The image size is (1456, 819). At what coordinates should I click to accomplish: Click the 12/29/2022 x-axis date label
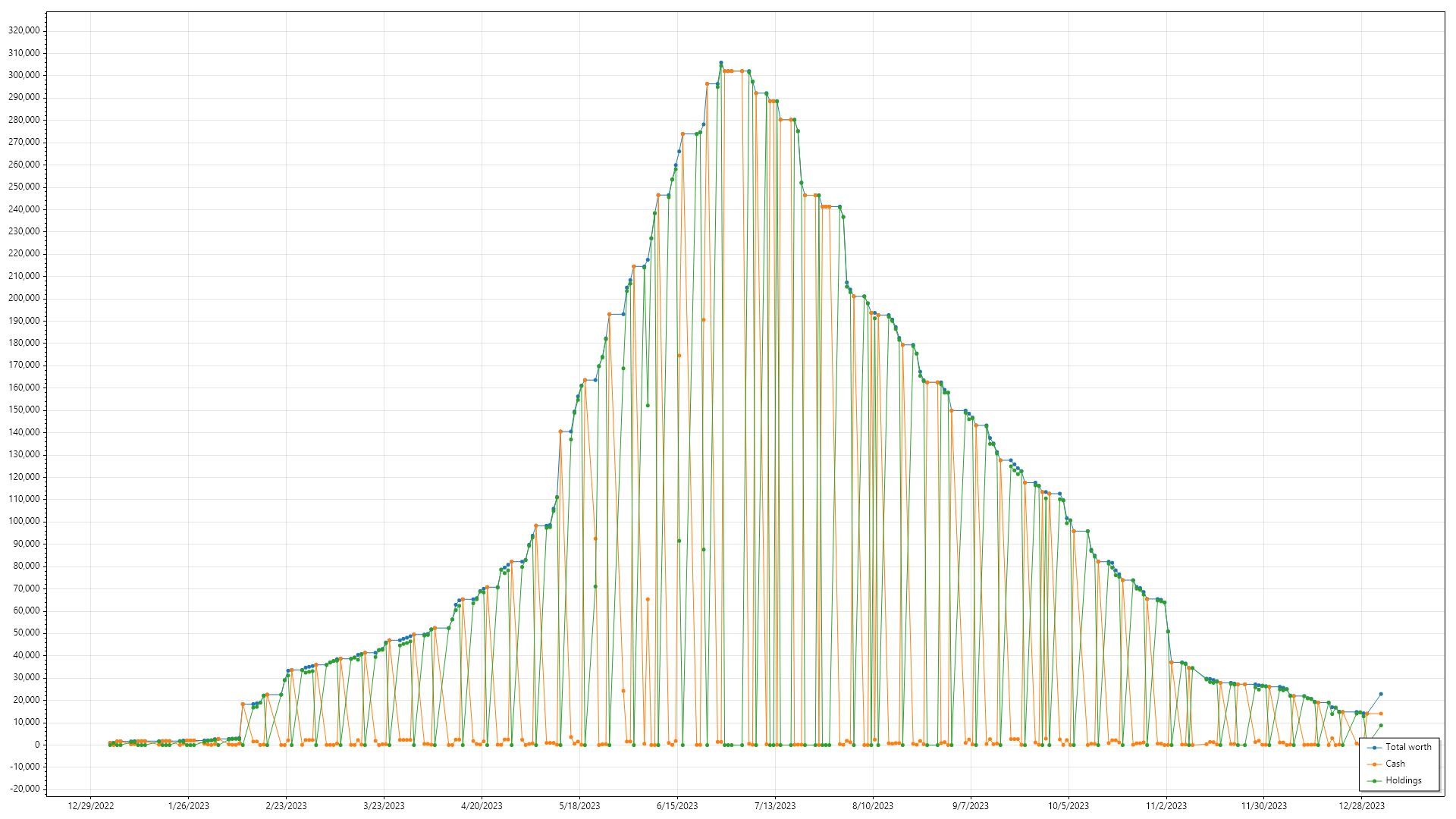(x=91, y=806)
